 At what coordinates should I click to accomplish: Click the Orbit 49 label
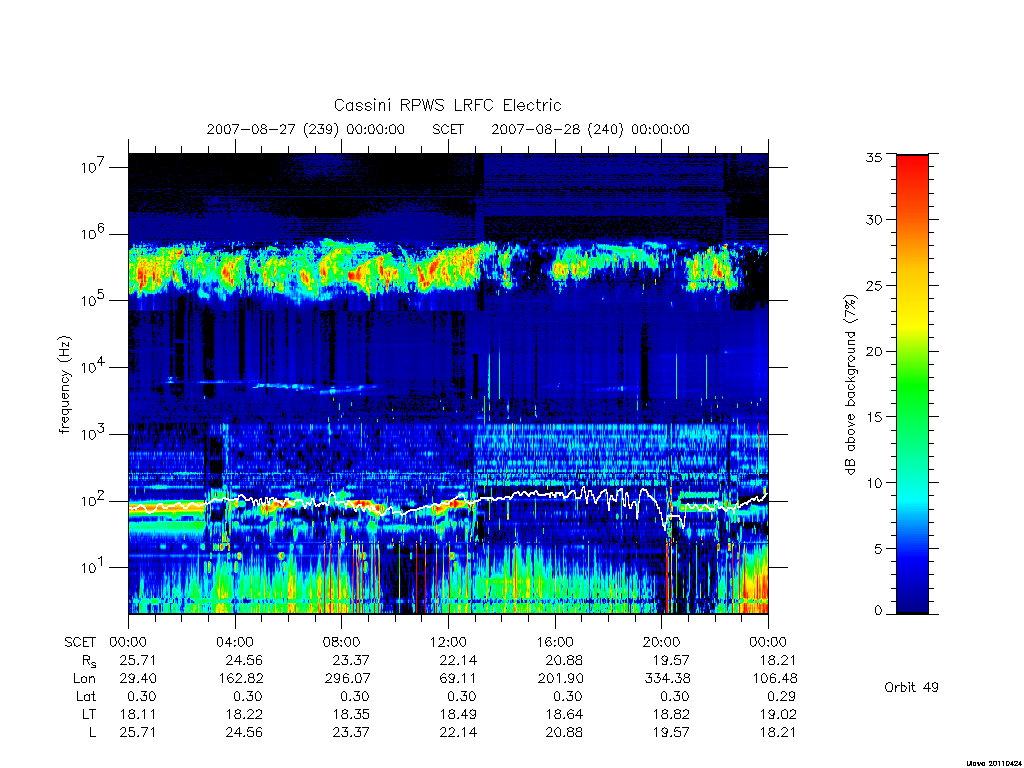[x=911, y=687]
